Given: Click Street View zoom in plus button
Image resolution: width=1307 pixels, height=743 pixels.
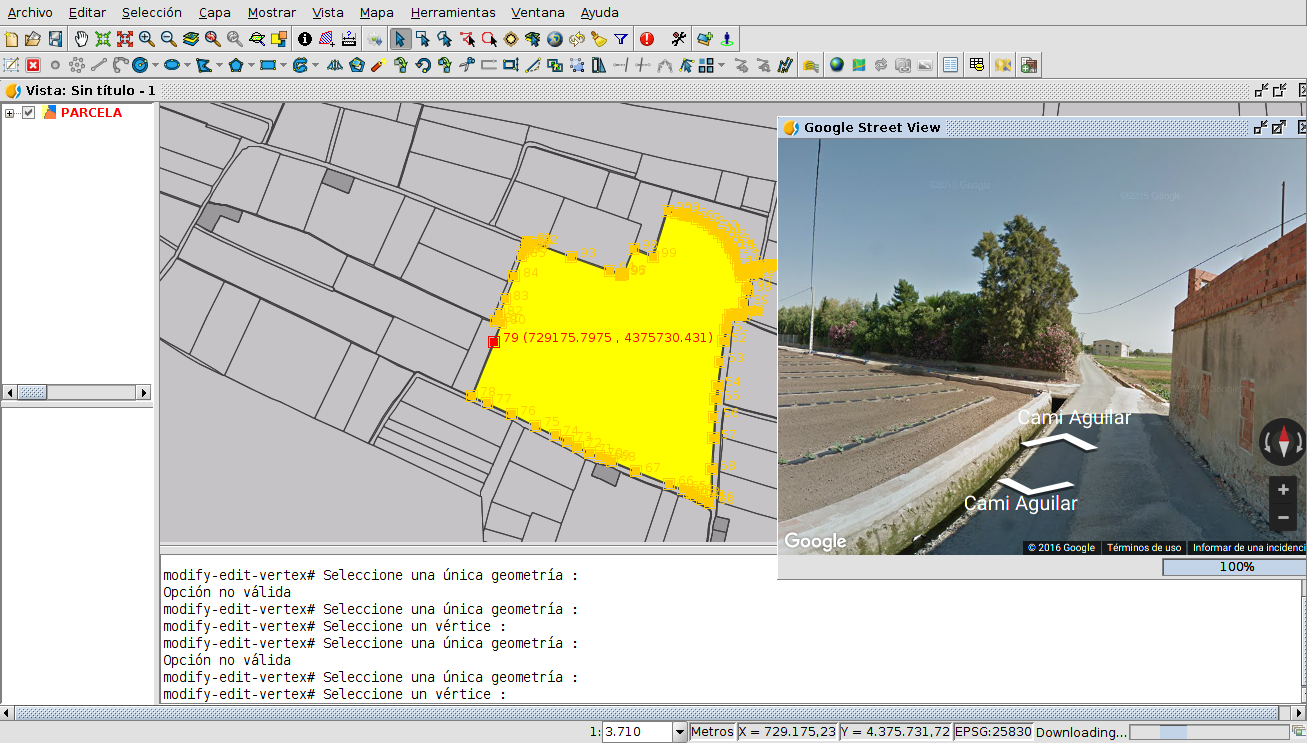Looking at the screenshot, I should (1283, 490).
